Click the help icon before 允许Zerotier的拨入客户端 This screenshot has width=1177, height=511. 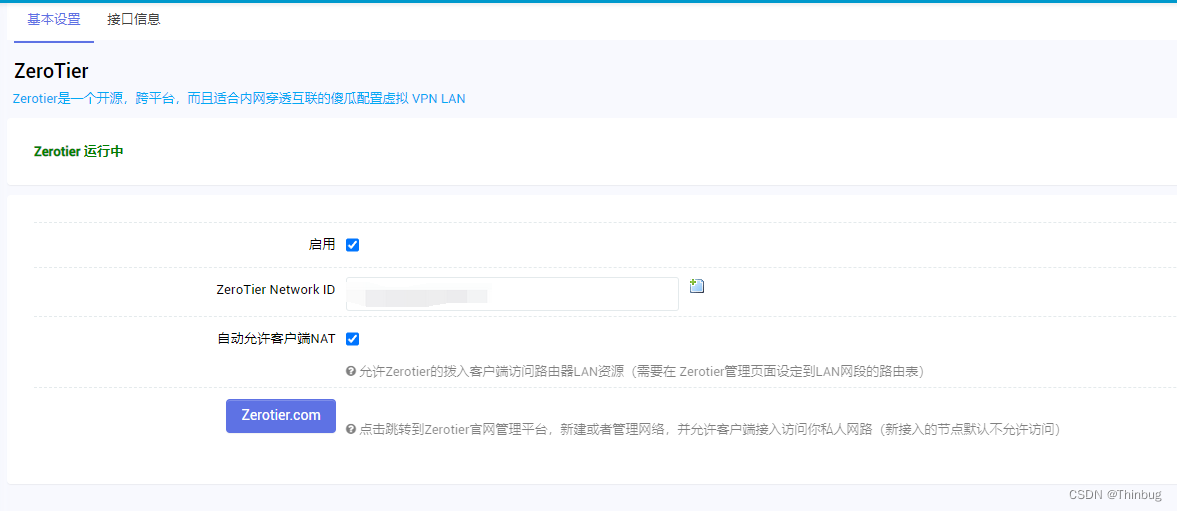coord(351,371)
